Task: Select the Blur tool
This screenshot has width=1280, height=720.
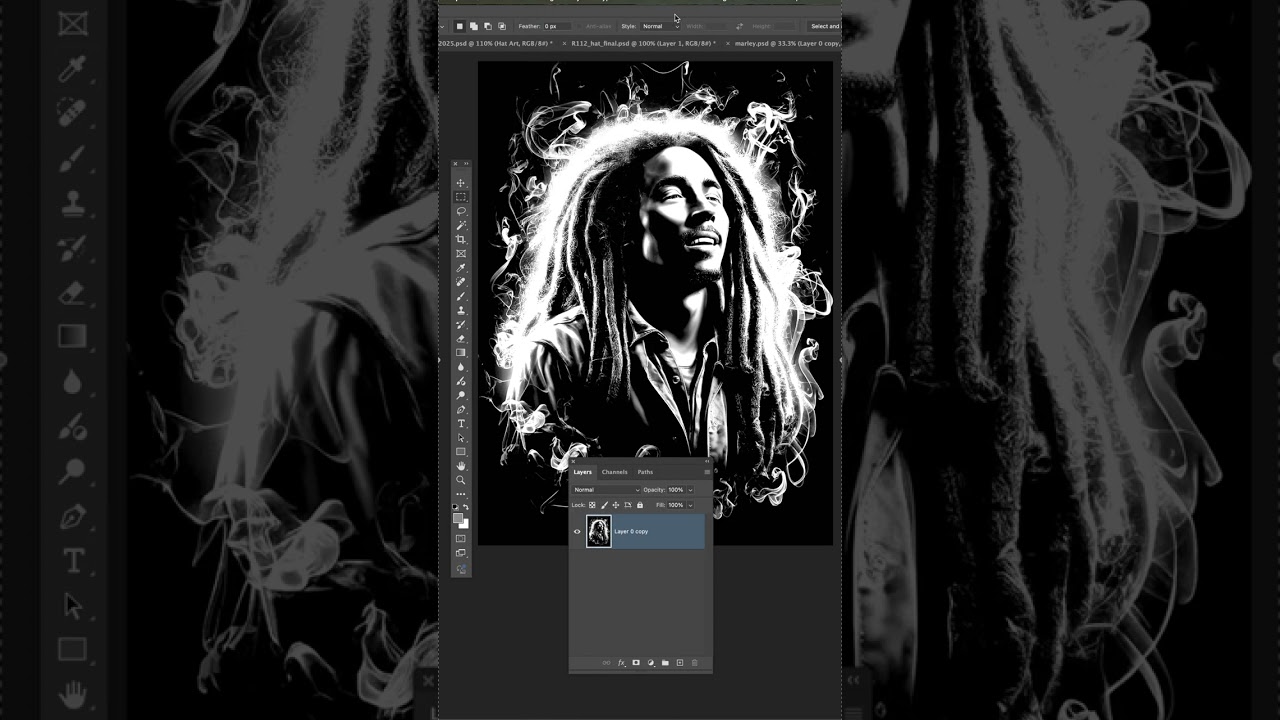Action: pyautogui.click(x=461, y=367)
